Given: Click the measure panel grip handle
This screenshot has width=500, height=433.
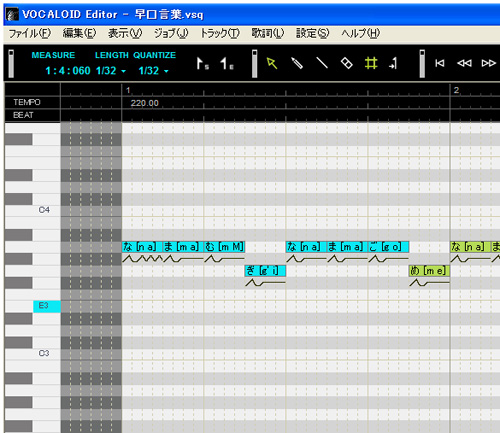Looking at the screenshot, I should pyautogui.click(x=11, y=63).
